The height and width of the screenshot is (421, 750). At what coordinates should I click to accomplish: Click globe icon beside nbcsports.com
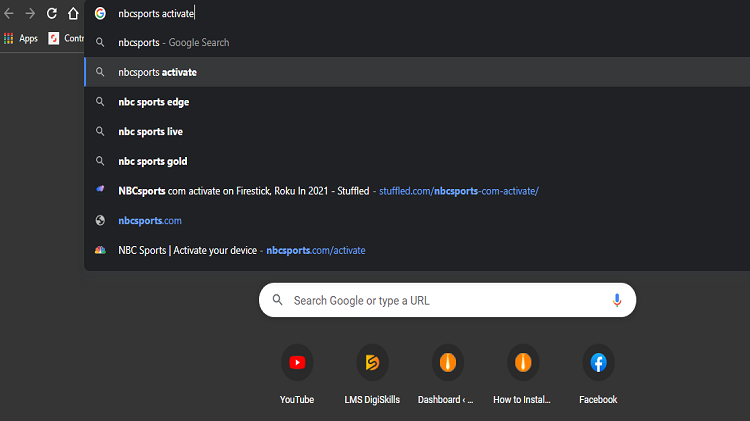click(100, 221)
